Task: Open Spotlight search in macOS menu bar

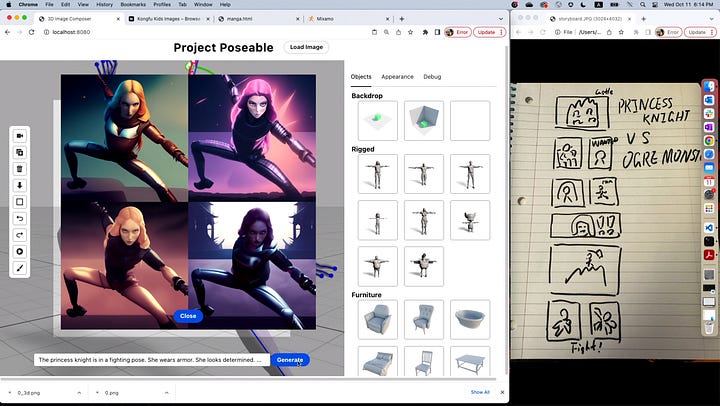Action: [x=642, y=5]
